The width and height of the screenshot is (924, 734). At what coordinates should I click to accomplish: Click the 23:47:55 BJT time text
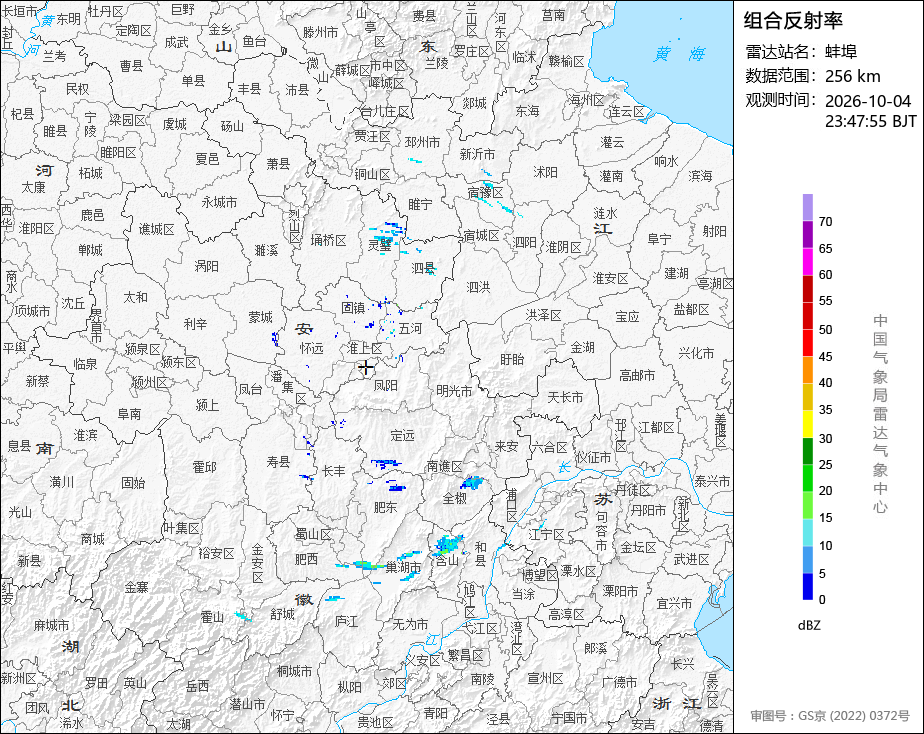click(x=870, y=121)
